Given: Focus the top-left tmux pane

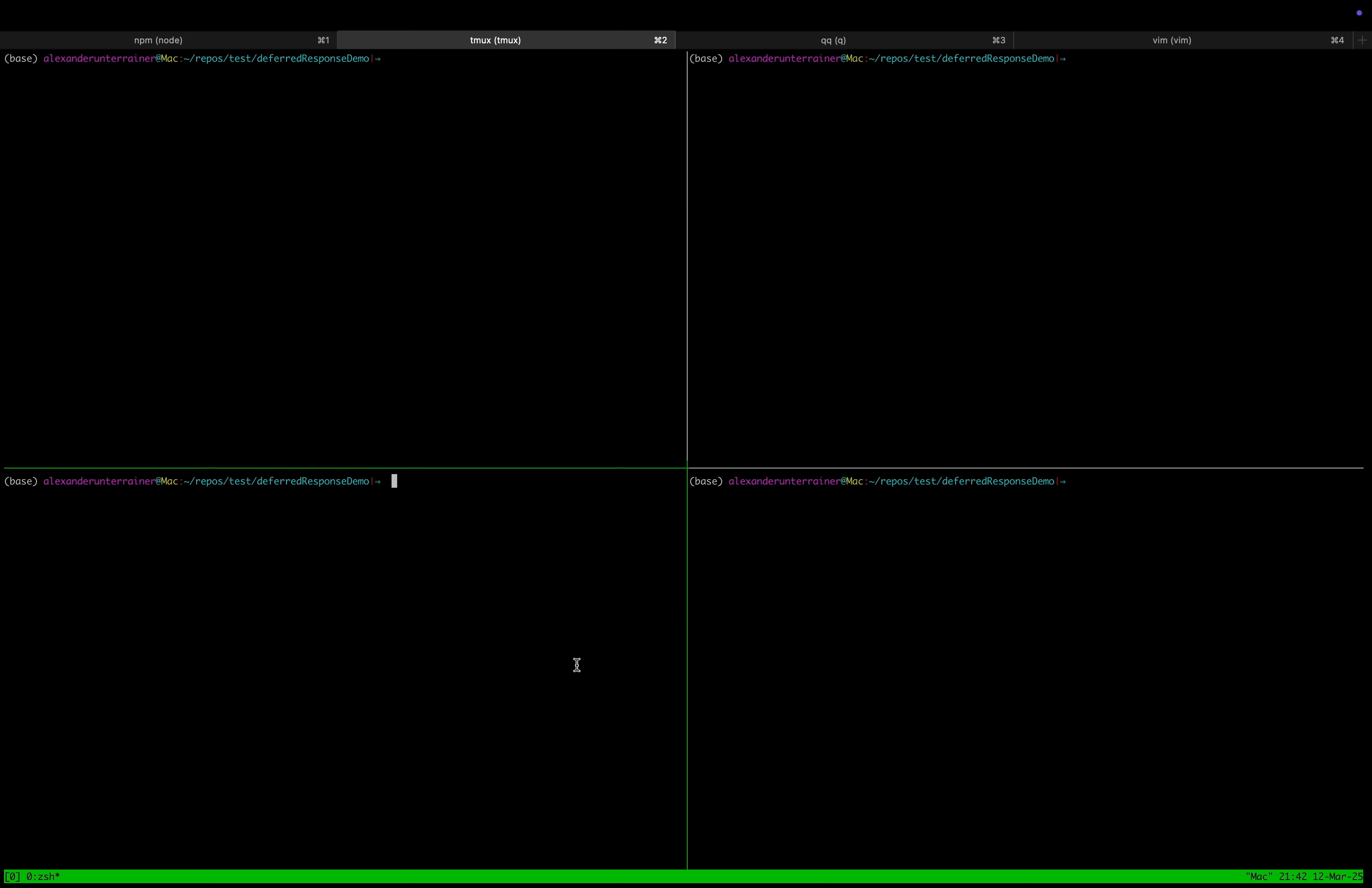Looking at the screenshot, I should pos(343,260).
